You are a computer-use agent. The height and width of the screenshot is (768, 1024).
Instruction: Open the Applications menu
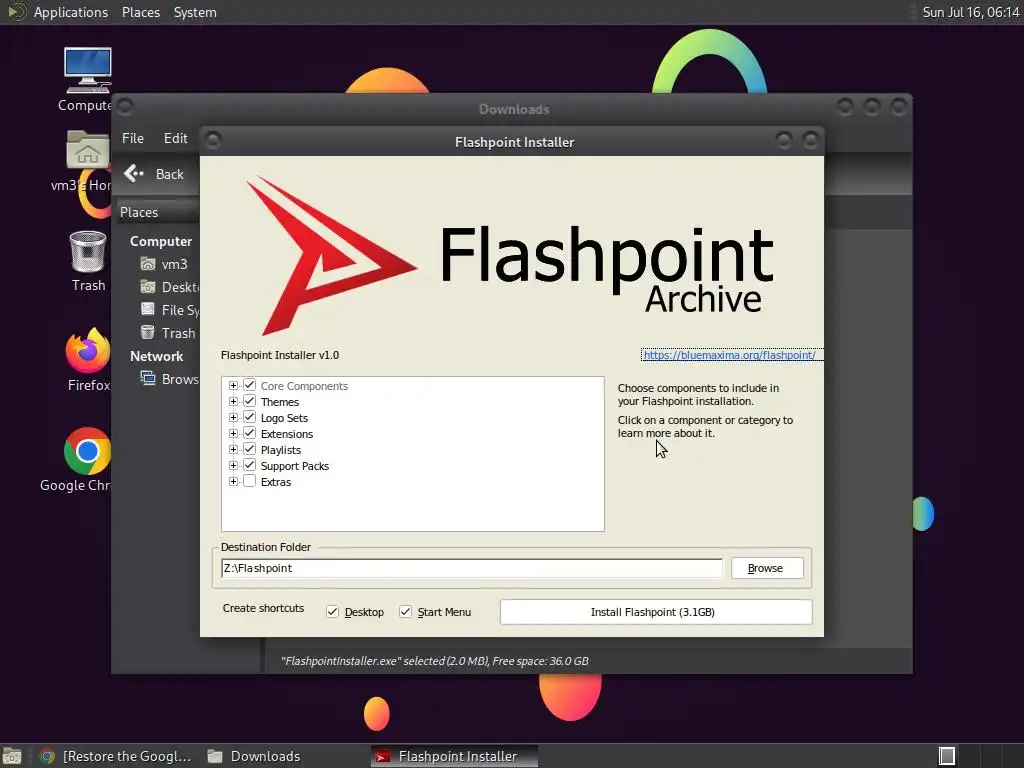tap(71, 12)
